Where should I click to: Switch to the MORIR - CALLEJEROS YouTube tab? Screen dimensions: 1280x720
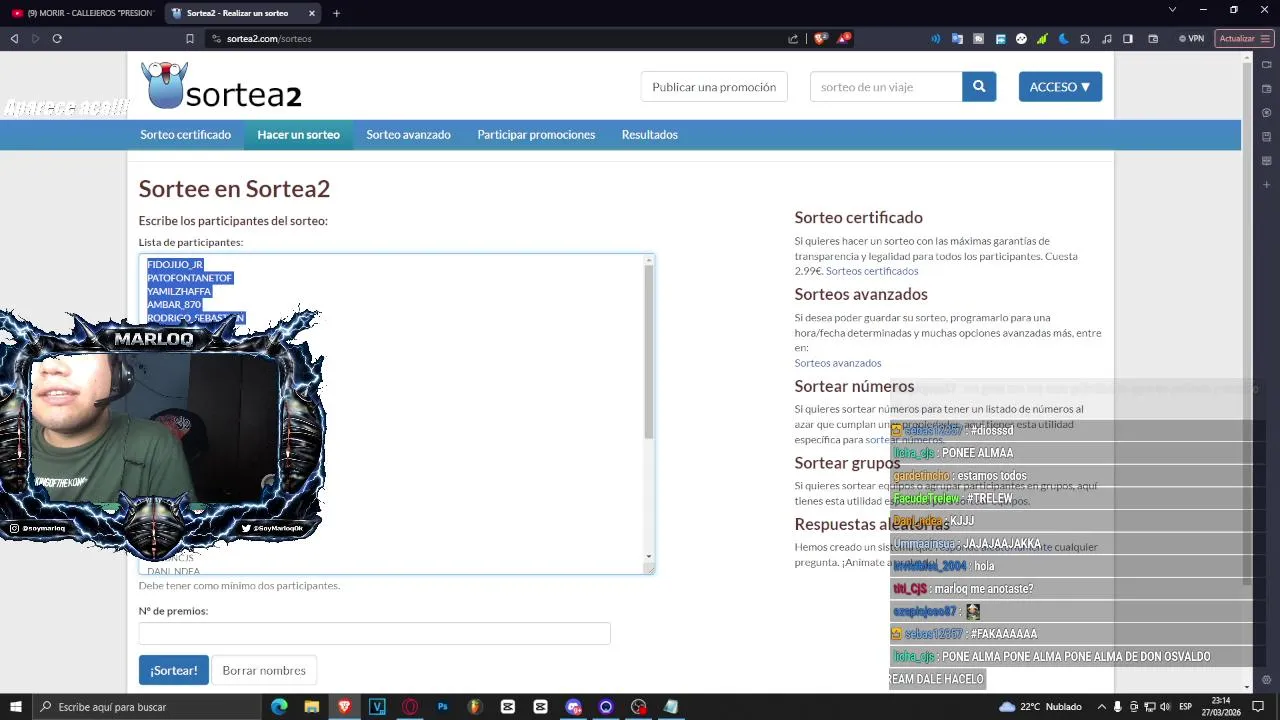point(82,13)
